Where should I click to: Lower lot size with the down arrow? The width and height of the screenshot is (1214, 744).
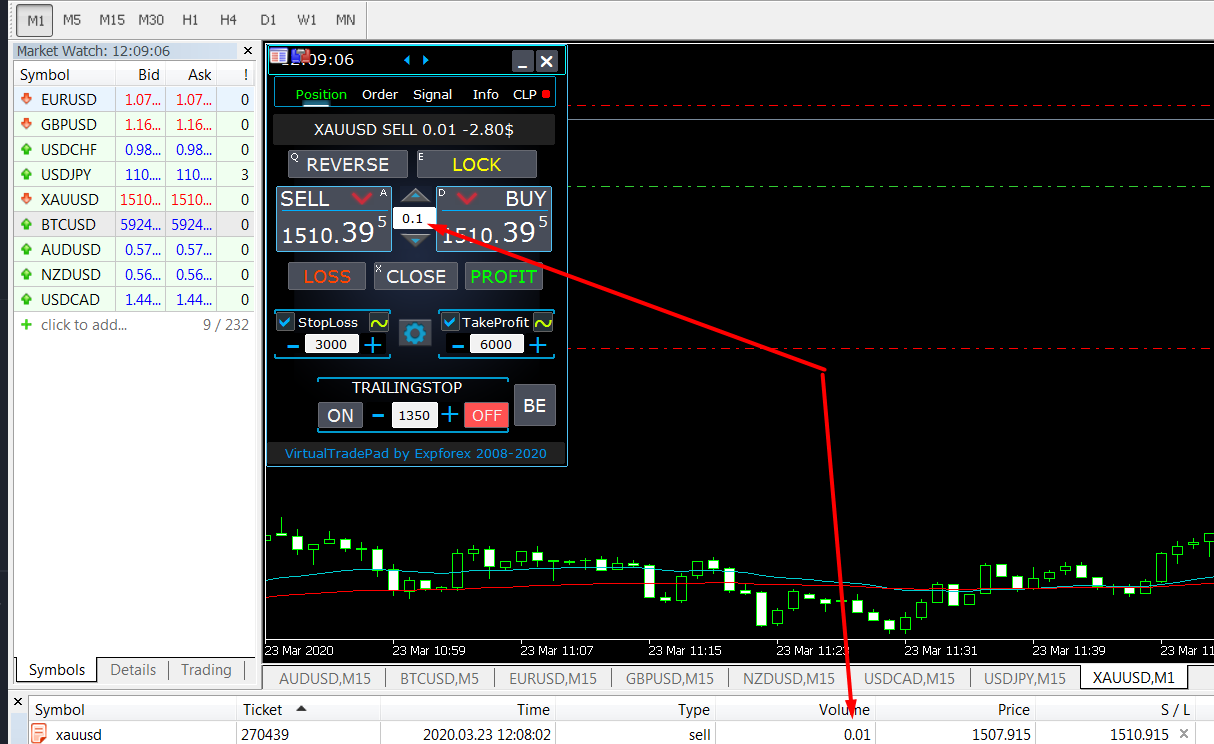pos(414,240)
